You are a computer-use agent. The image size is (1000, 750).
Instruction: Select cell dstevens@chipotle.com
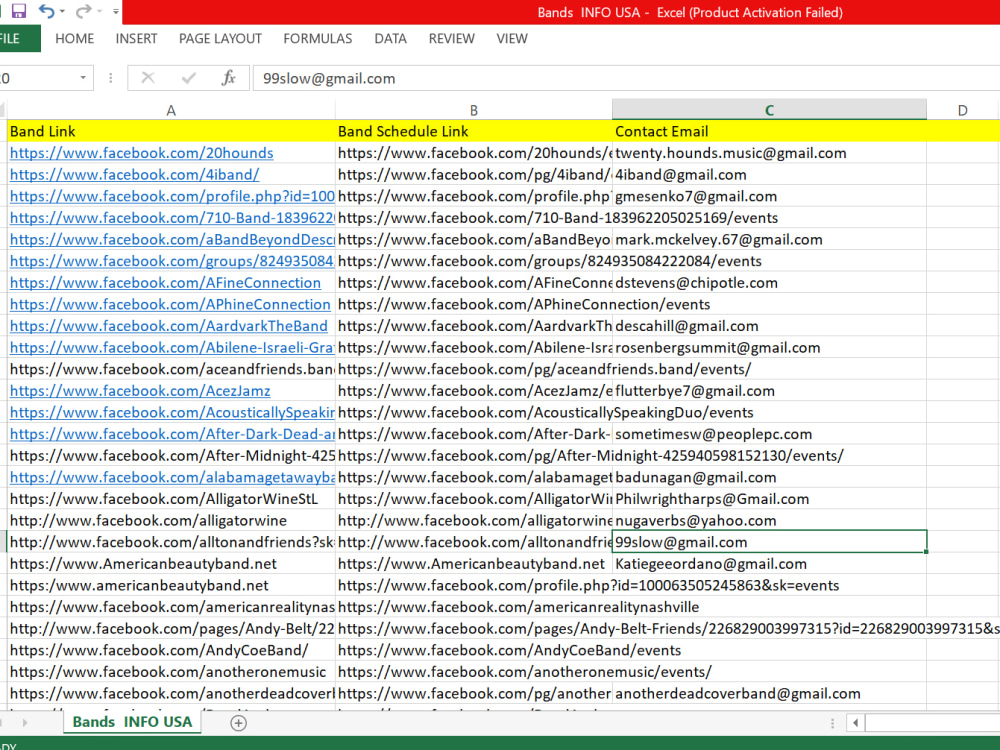[769, 283]
